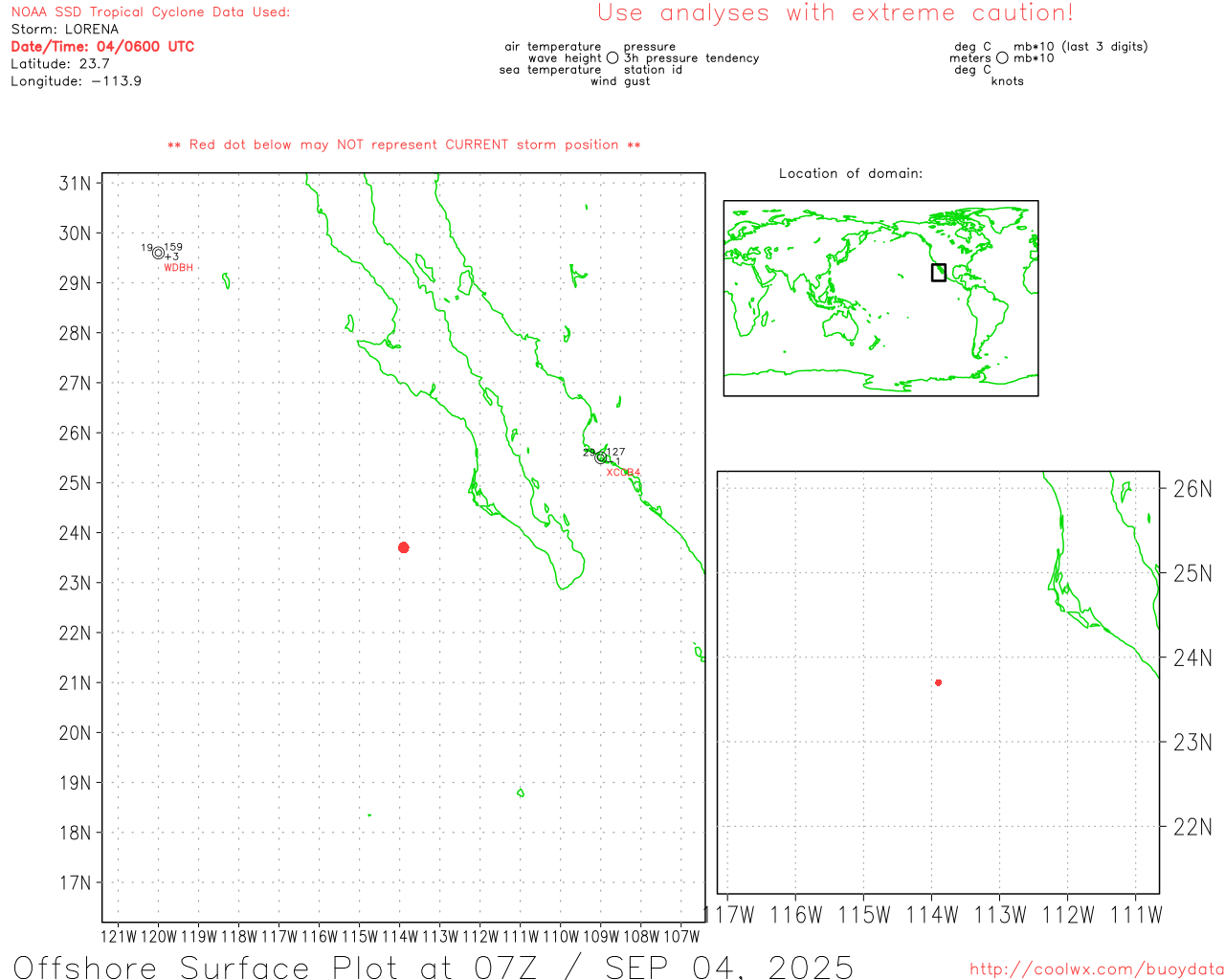
Task: Click the 111W label under inset map
Action: (x=1136, y=915)
